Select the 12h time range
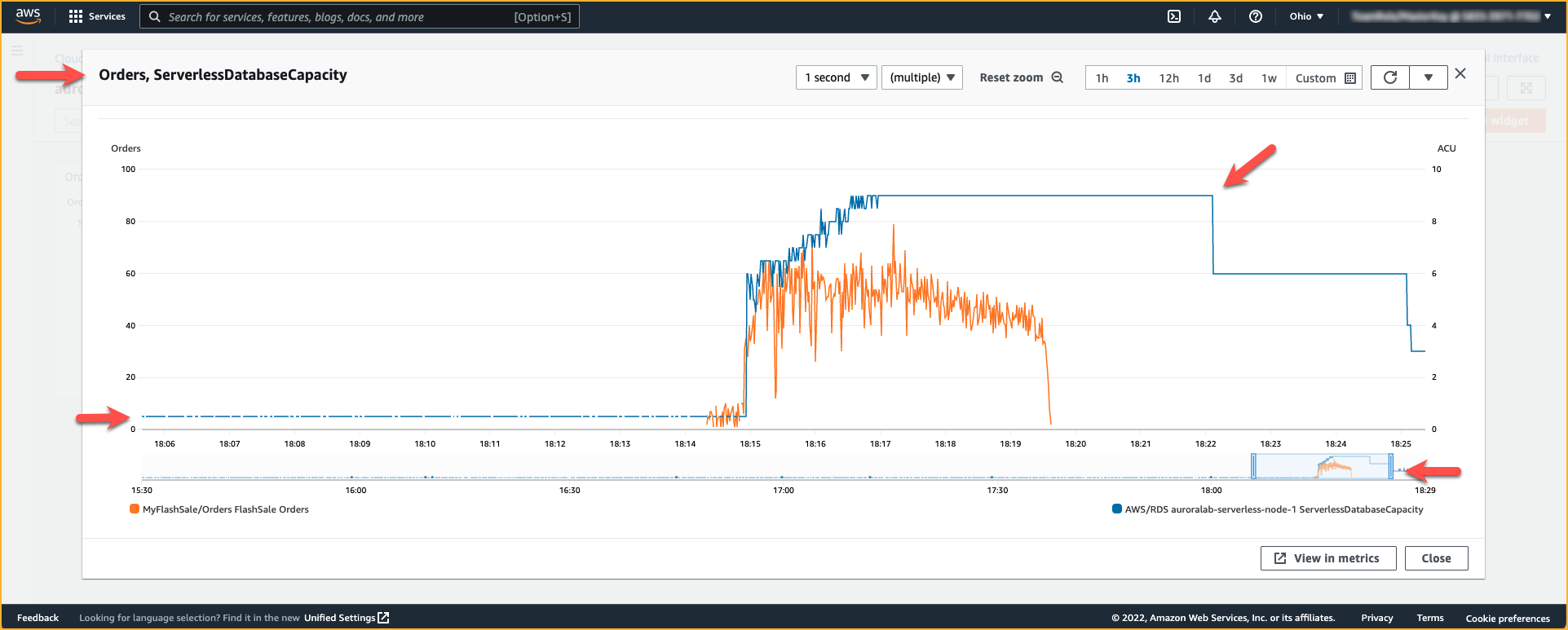 point(1168,78)
